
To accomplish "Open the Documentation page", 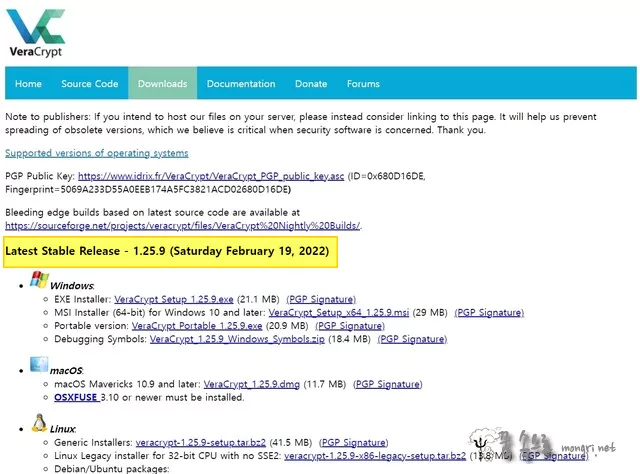I will 241,84.
